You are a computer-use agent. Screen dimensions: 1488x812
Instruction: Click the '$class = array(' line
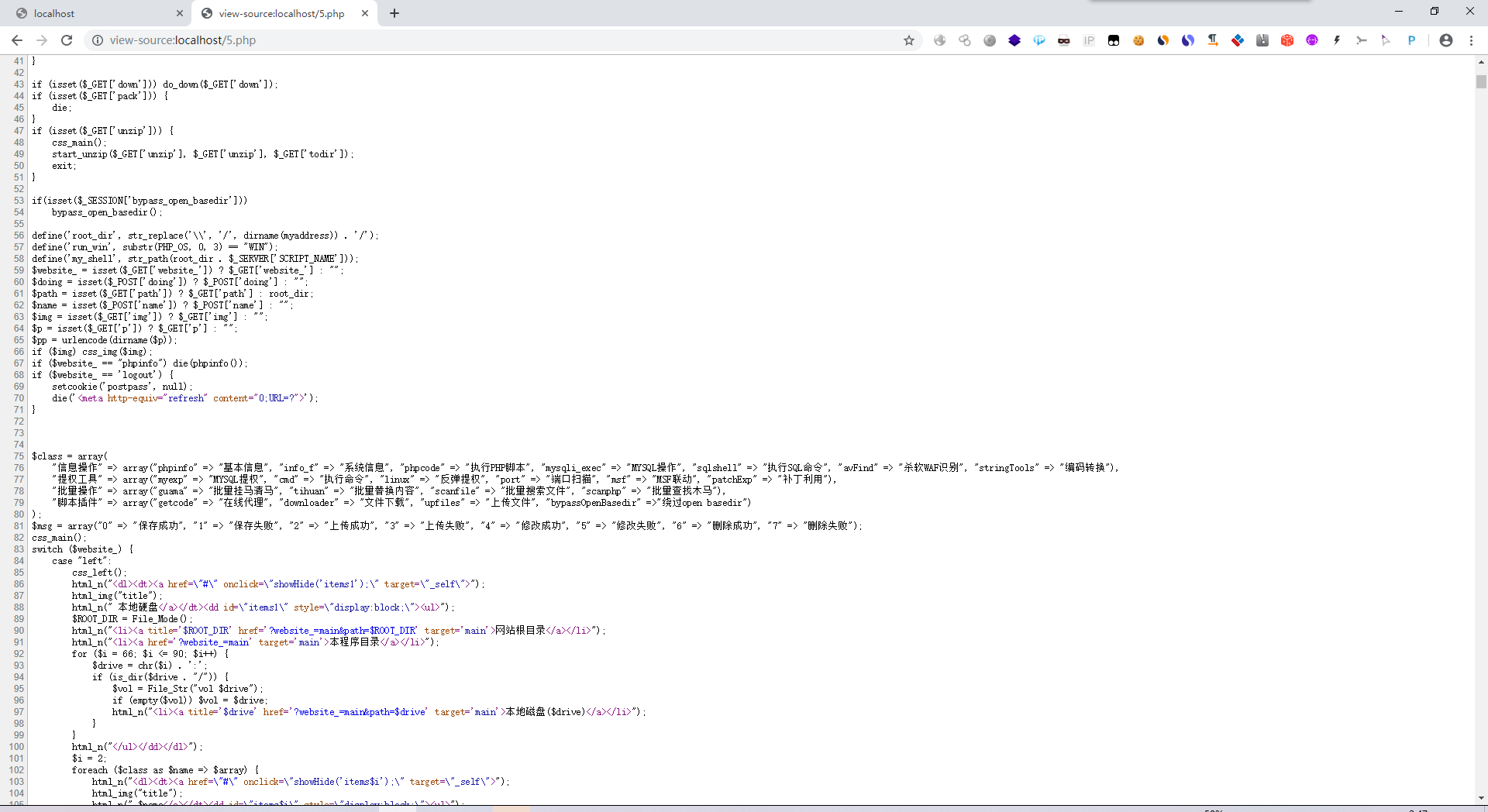(x=70, y=456)
